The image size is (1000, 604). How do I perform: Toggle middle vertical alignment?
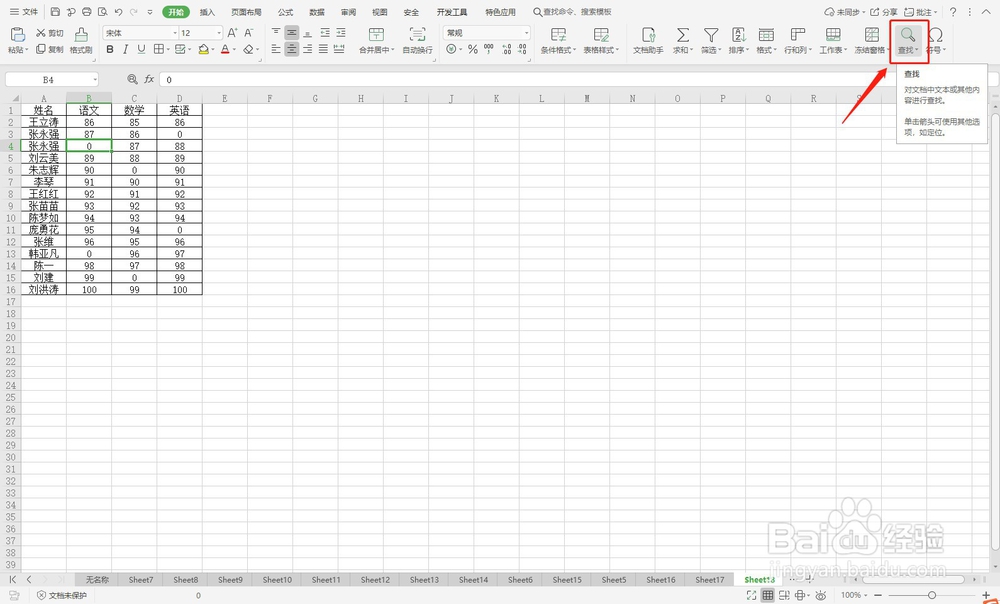tap(291, 33)
